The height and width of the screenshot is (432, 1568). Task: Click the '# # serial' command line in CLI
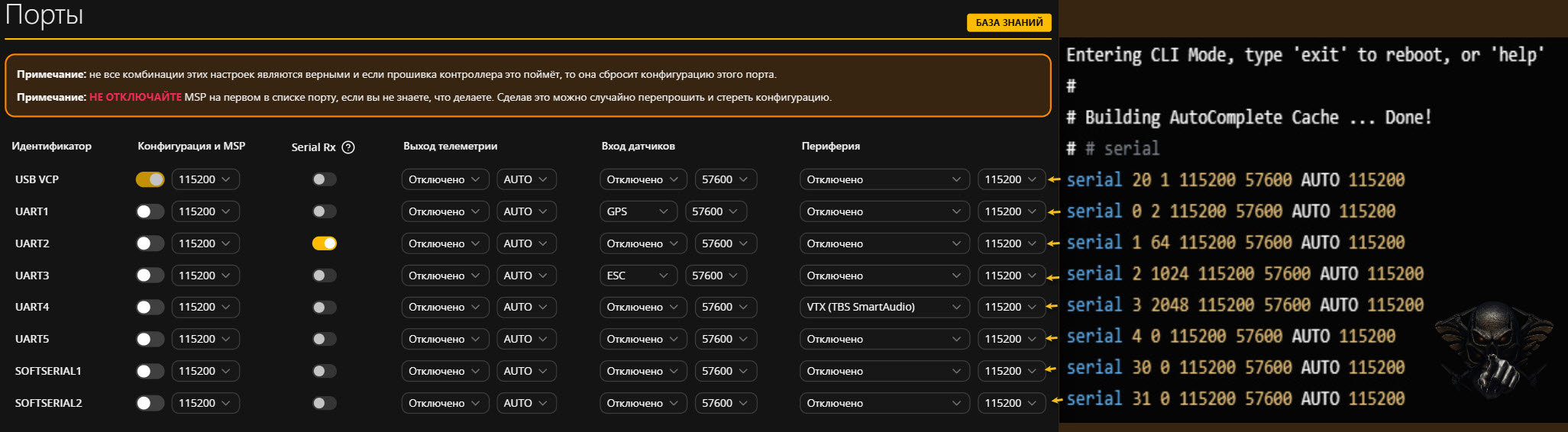tap(1113, 149)
